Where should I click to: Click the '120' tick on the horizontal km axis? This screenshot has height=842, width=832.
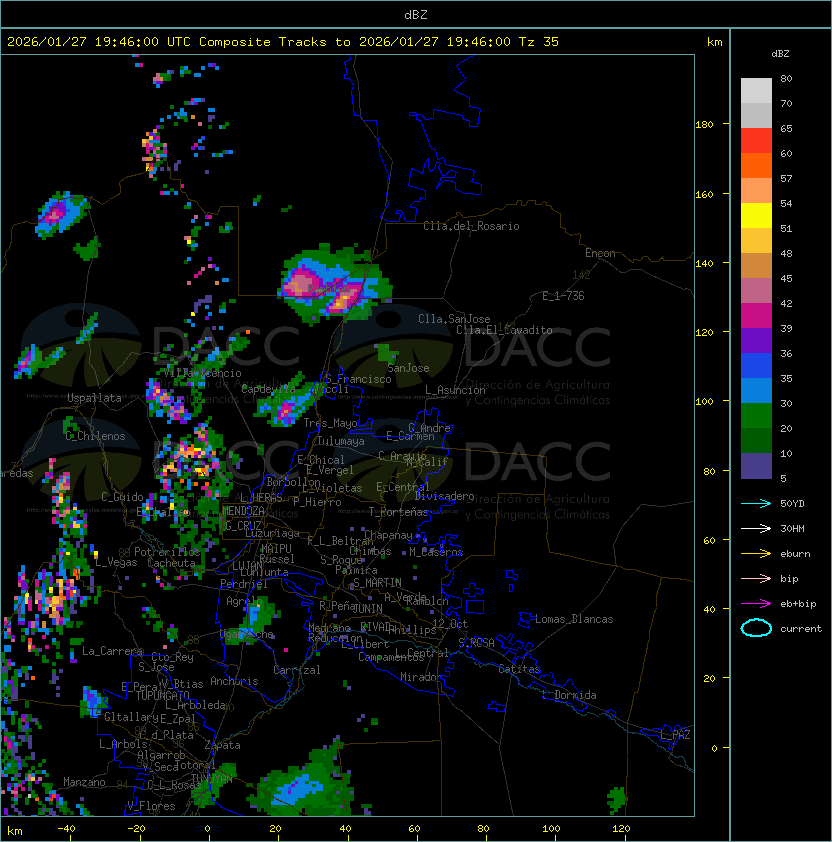pyautogui.click(x=621, y=829)
